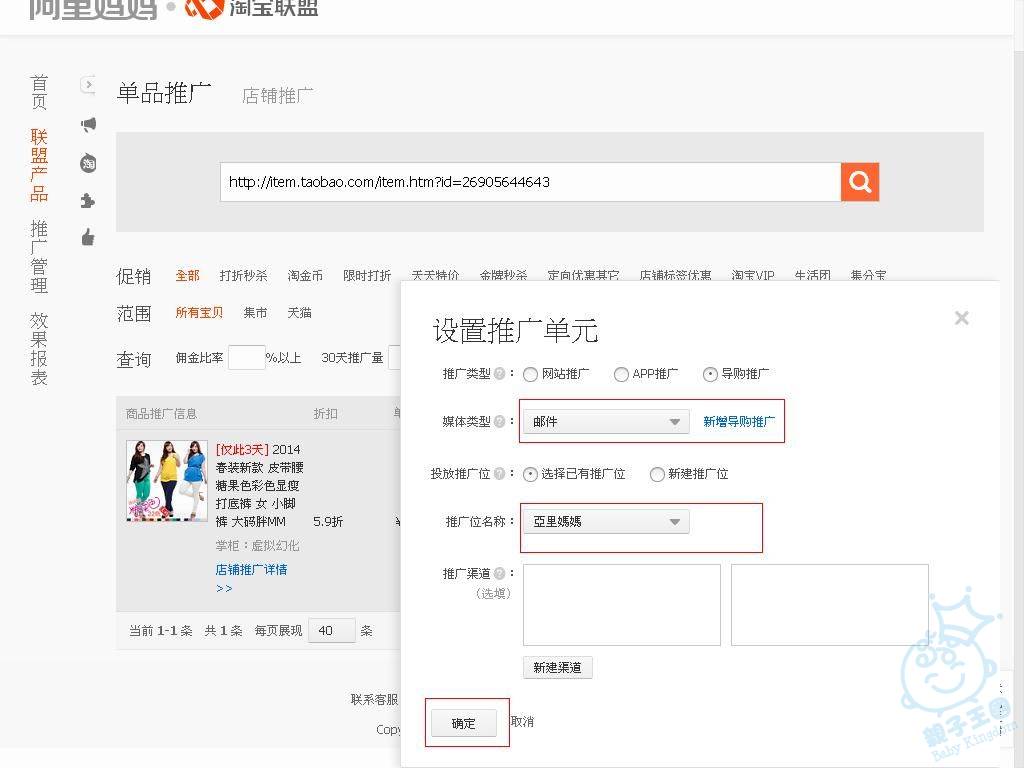Filter promotions by 全部
The width and height of the screenshot is (1024, 768).
click(x=187, y=276)
